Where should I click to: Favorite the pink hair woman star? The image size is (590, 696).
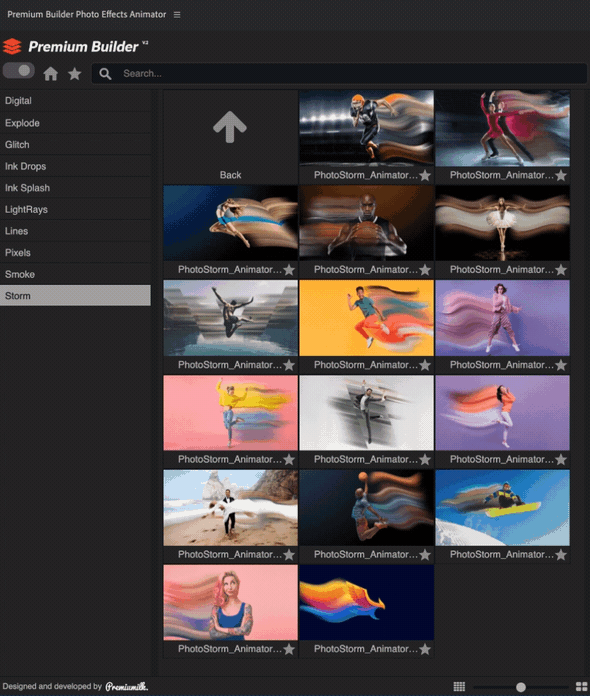coord(289,649)
